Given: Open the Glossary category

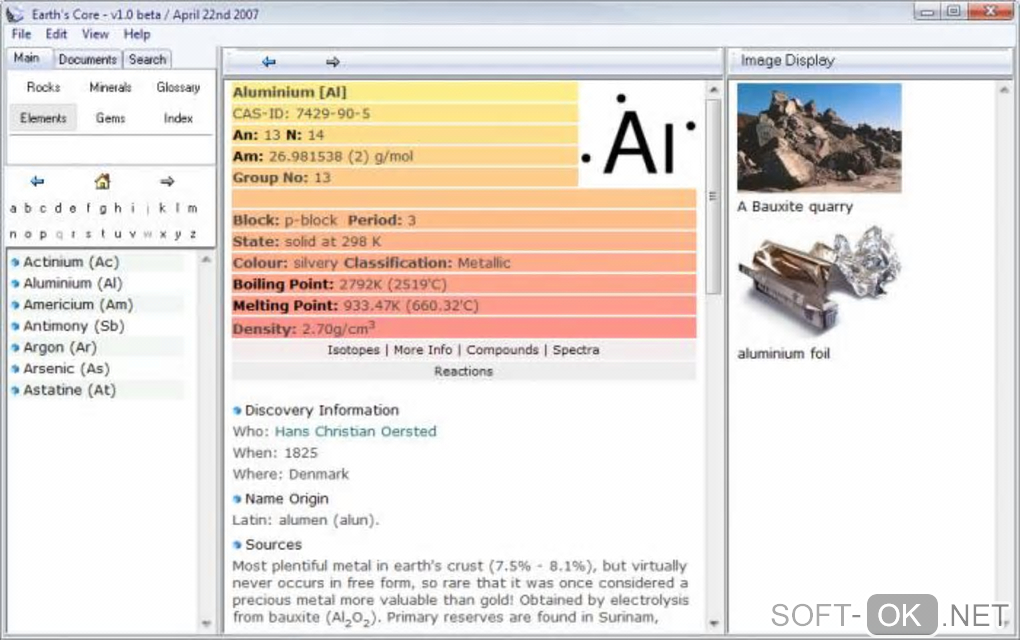Looking at the screenshot, I should click(178, 87).
